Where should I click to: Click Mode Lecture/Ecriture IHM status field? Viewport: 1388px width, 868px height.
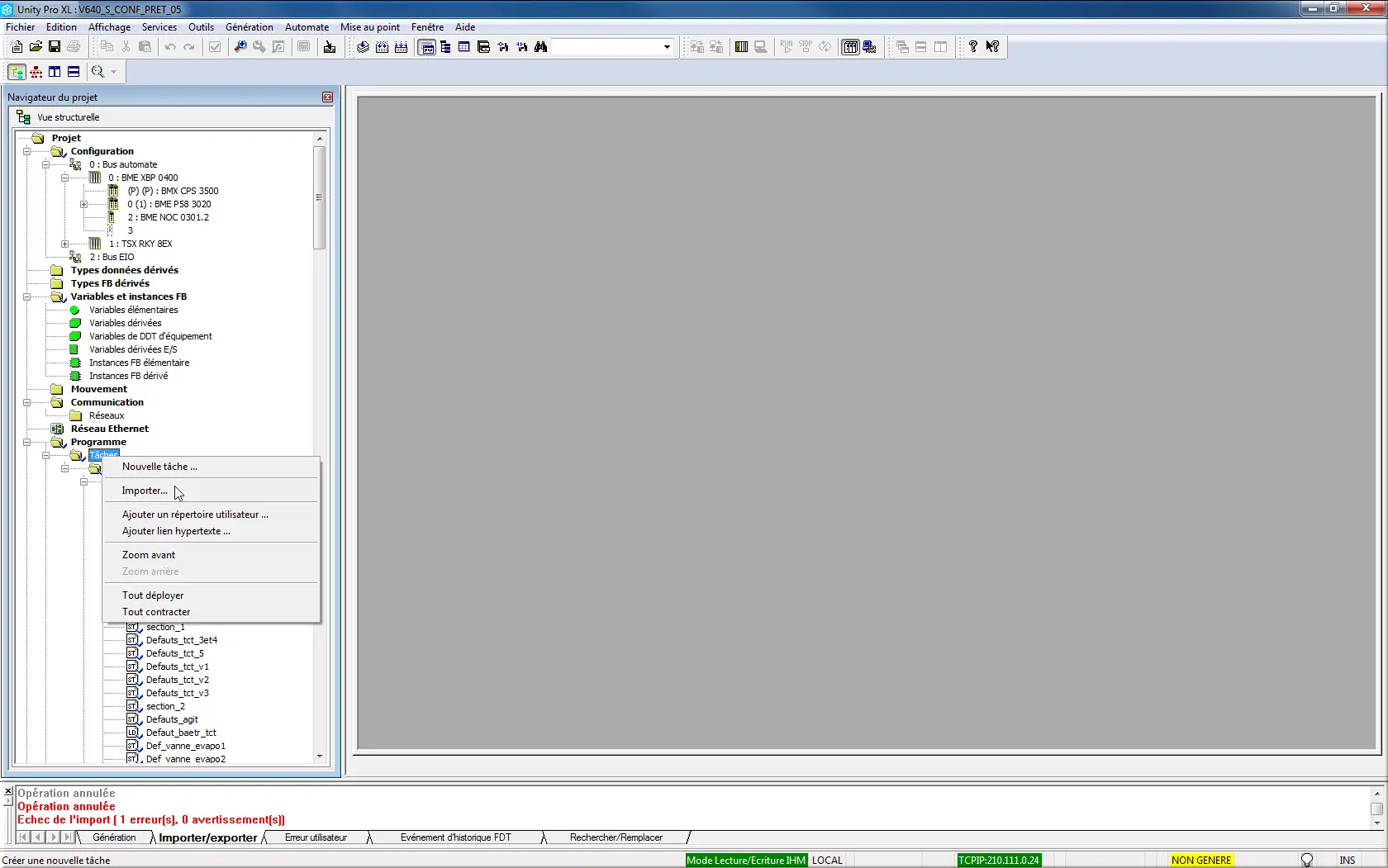coord(746,860)
